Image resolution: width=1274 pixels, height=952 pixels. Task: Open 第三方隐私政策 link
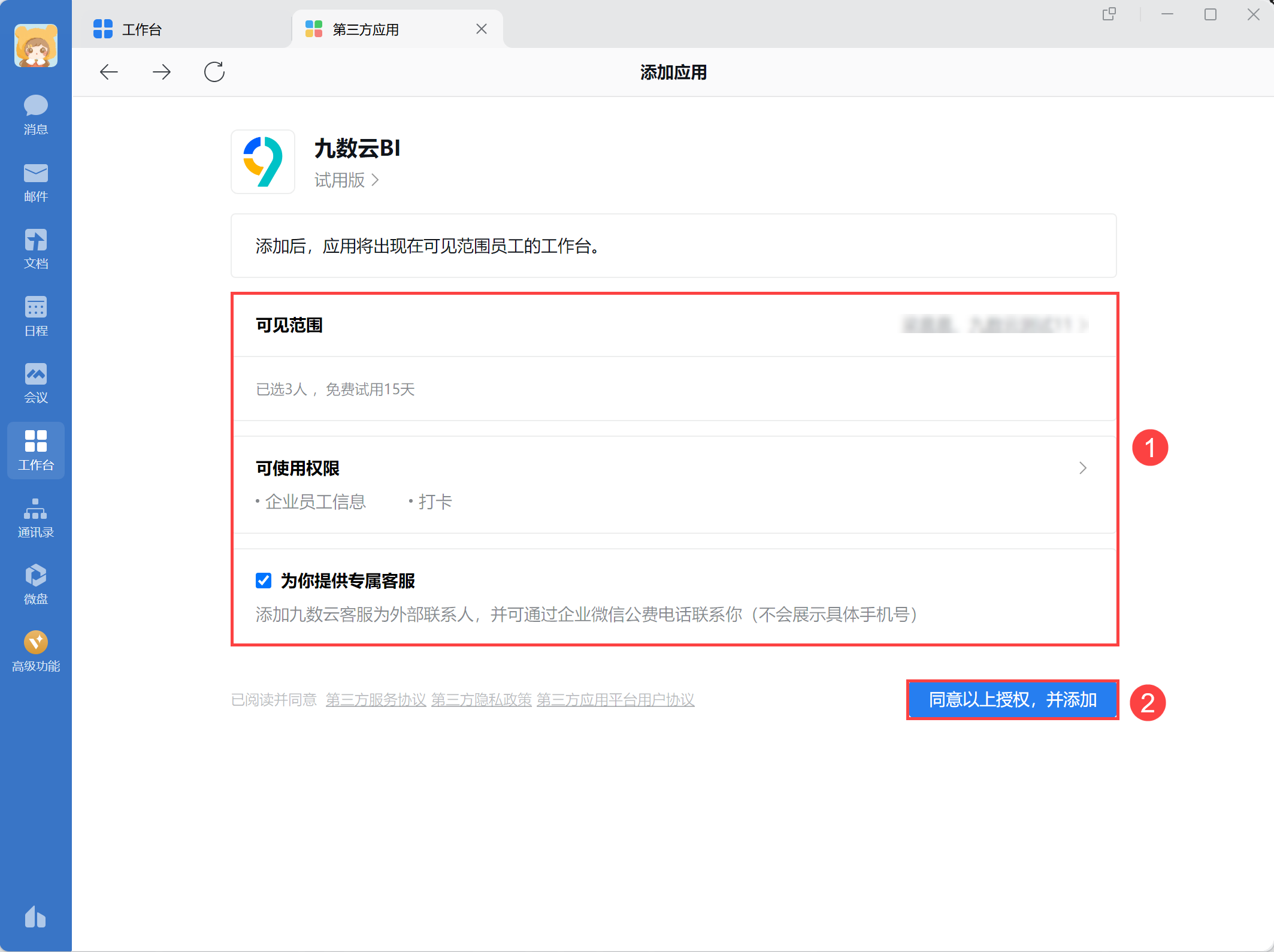click(x=481, y=700)
